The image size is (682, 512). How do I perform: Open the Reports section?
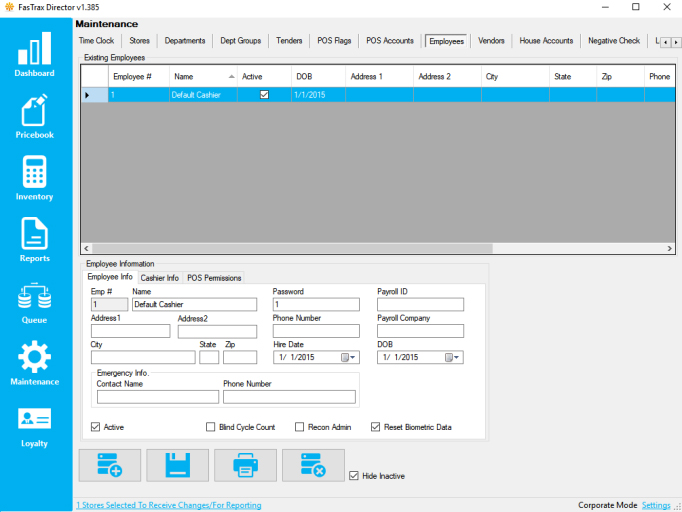click(34, 240)
